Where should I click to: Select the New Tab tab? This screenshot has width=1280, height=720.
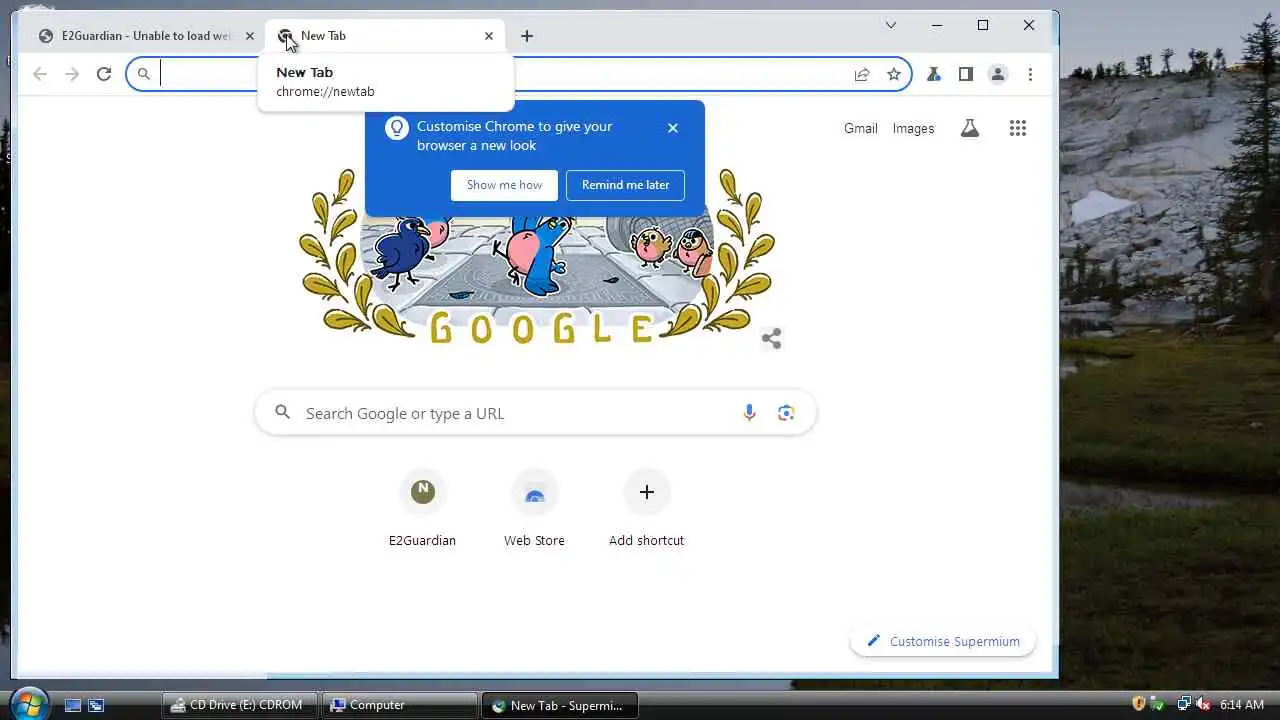click(385, 36)
